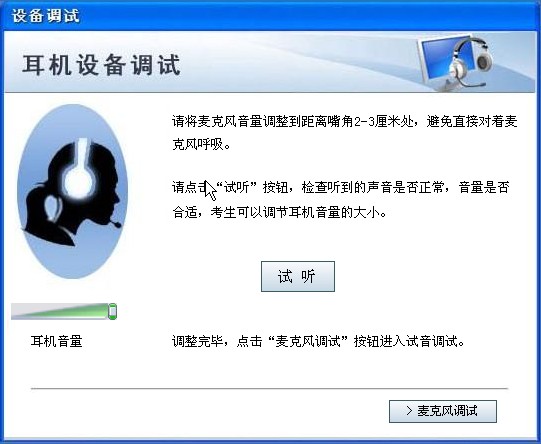Click the chevron arrow before 麦克风调试
Screen dimensions: 541x444
click(x=409, y=411)
